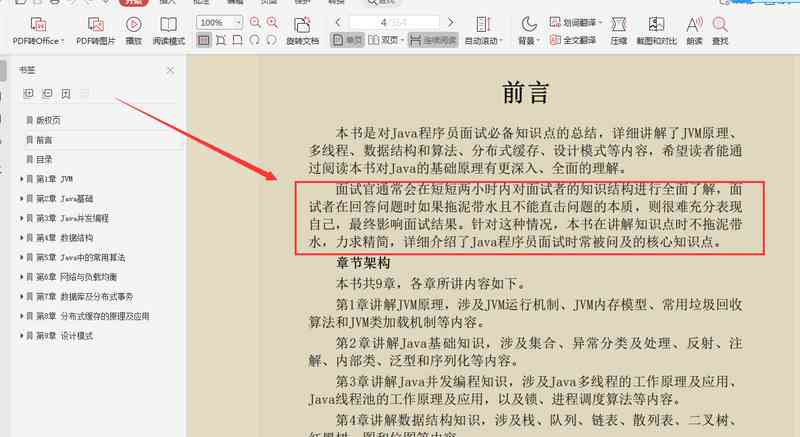Select the fit width view icon
Screen dimensions: 800x437
coord(237,40)
